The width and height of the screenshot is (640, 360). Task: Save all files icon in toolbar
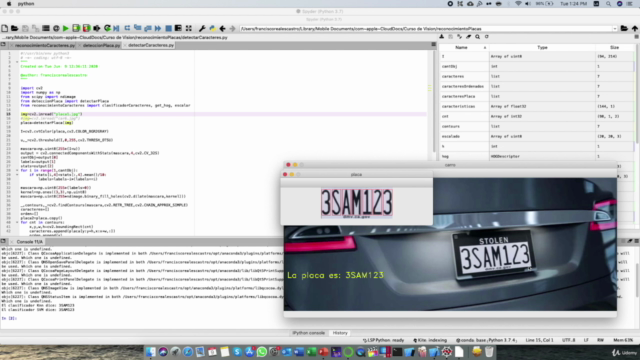36,29
